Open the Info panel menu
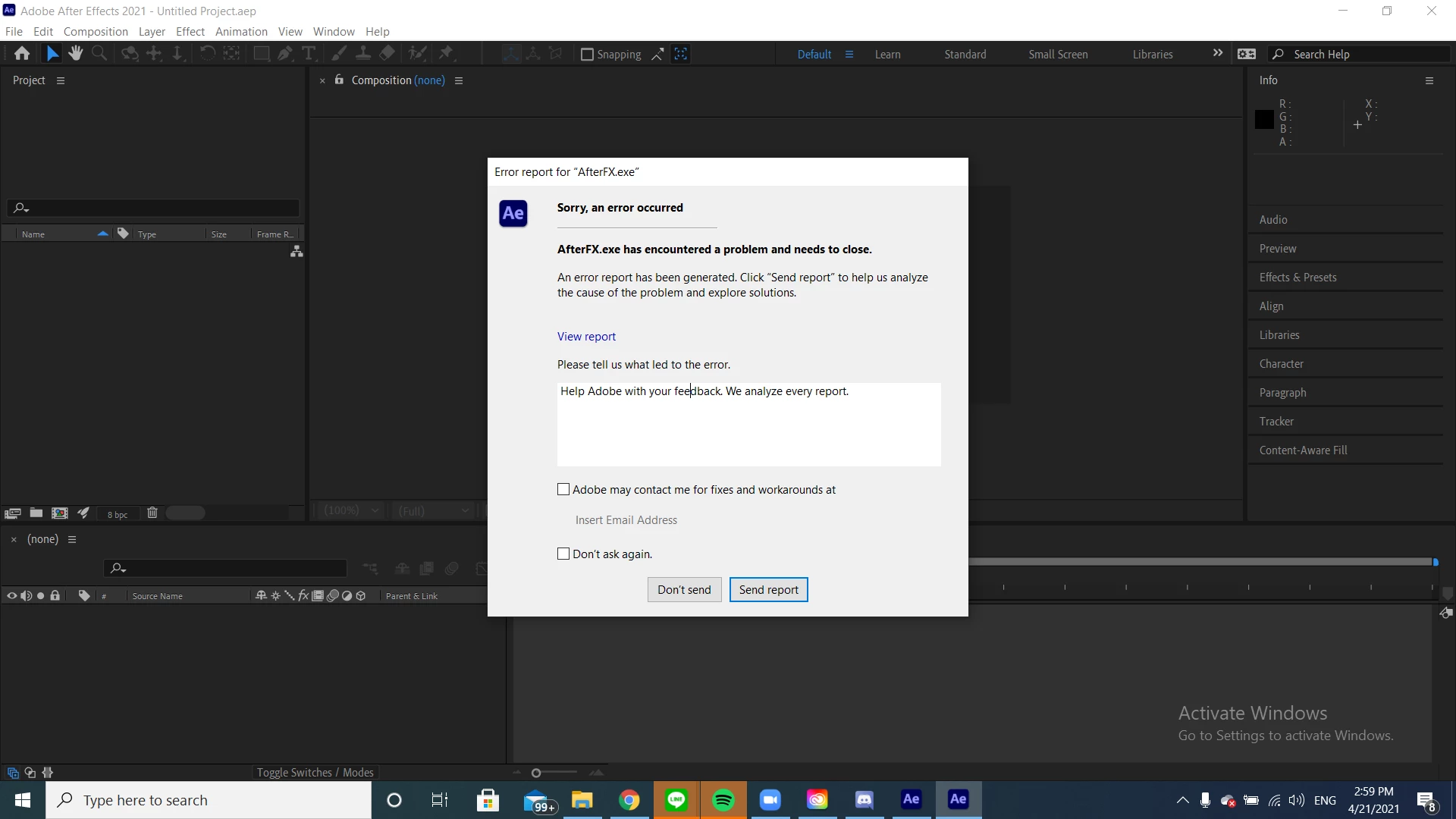1456x819 pixels. [x=1429, y=80]
